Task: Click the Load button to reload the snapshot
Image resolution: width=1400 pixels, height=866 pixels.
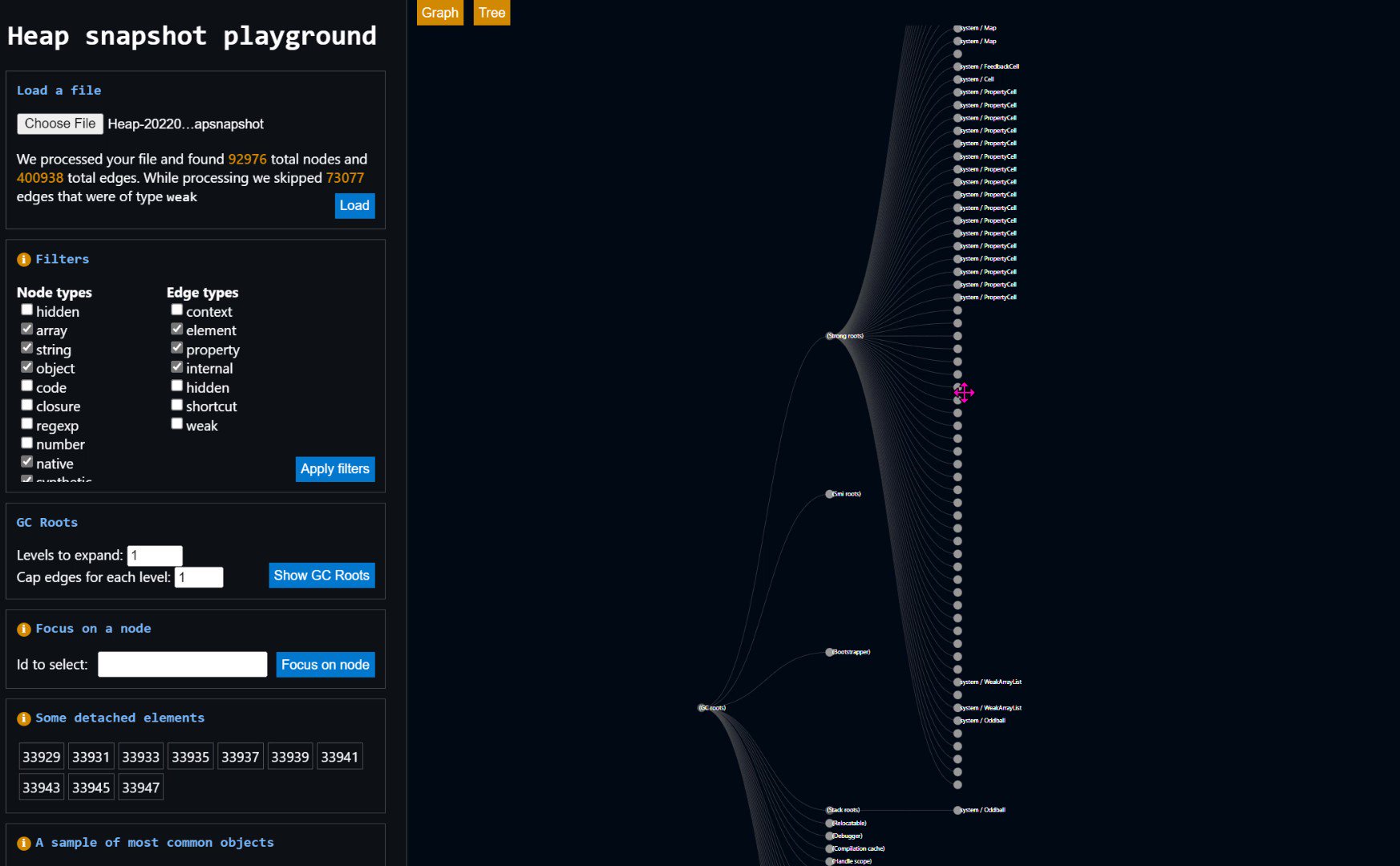Action: pyautogui.click(x=354, y=206)
